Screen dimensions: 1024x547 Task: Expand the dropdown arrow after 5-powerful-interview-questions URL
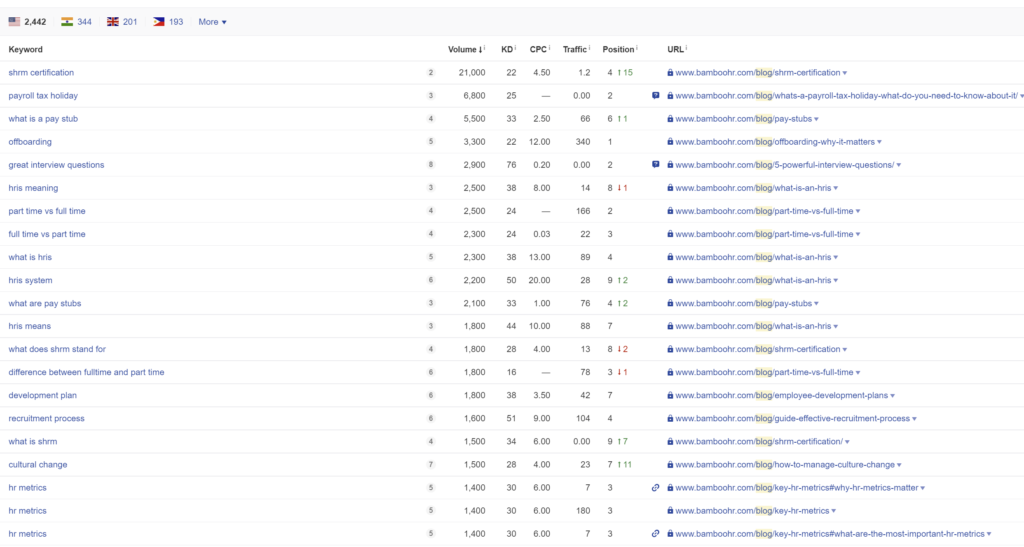[x=899, y=165]
